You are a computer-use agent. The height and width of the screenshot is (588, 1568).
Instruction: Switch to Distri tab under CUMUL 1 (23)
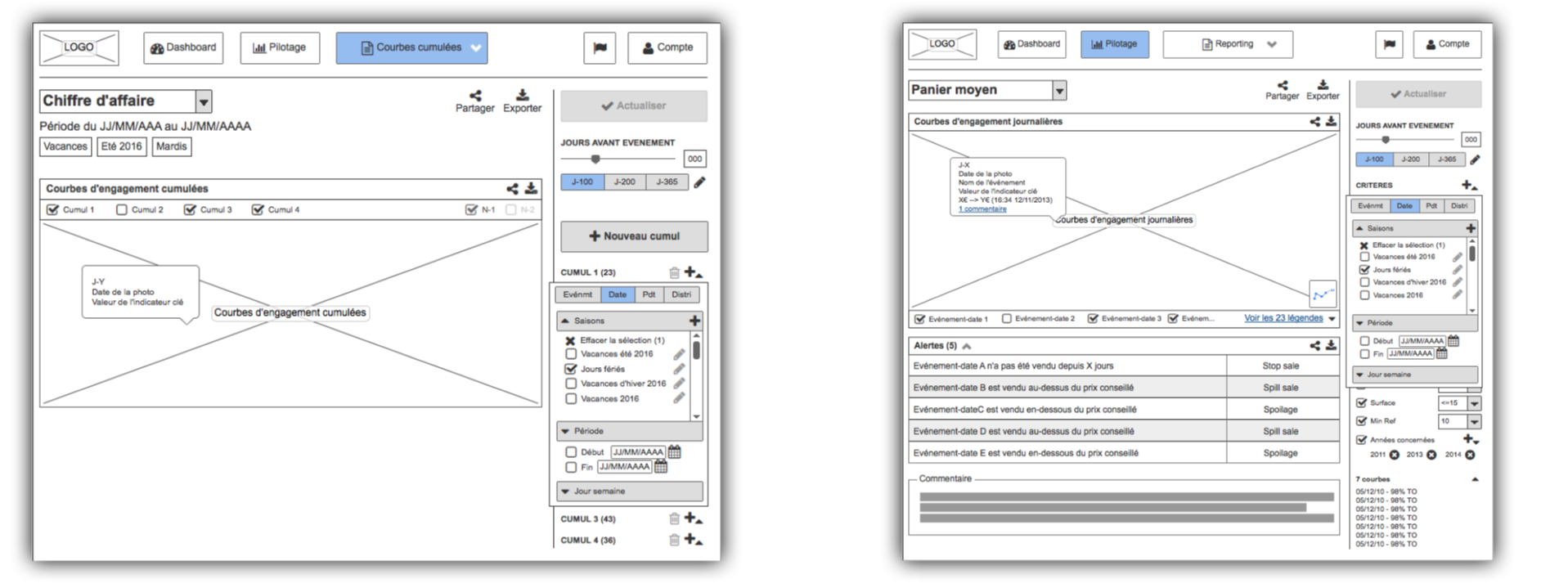(681, 295)
